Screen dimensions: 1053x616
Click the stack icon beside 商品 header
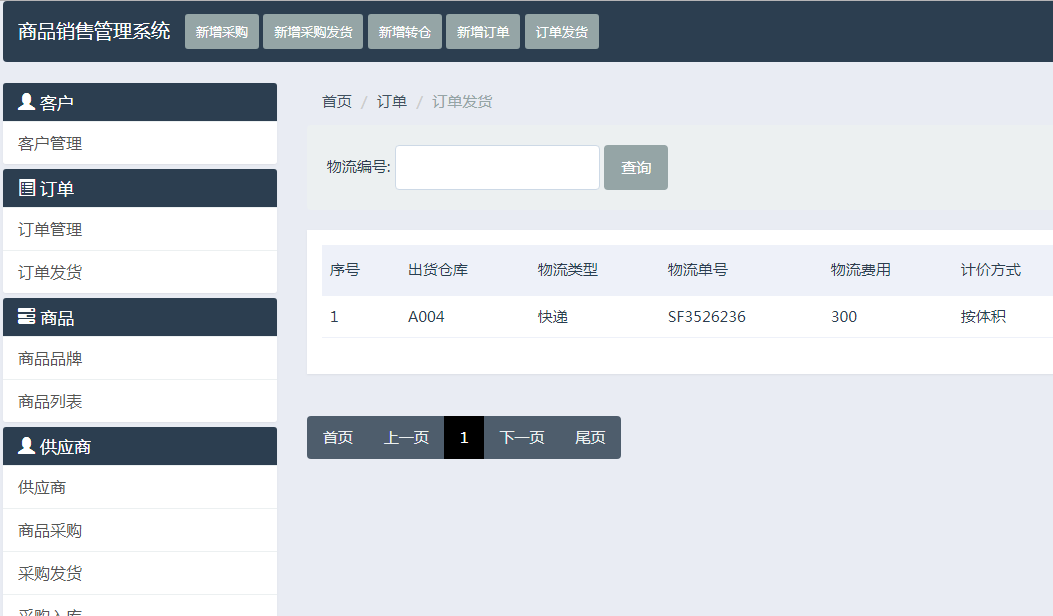26,317
